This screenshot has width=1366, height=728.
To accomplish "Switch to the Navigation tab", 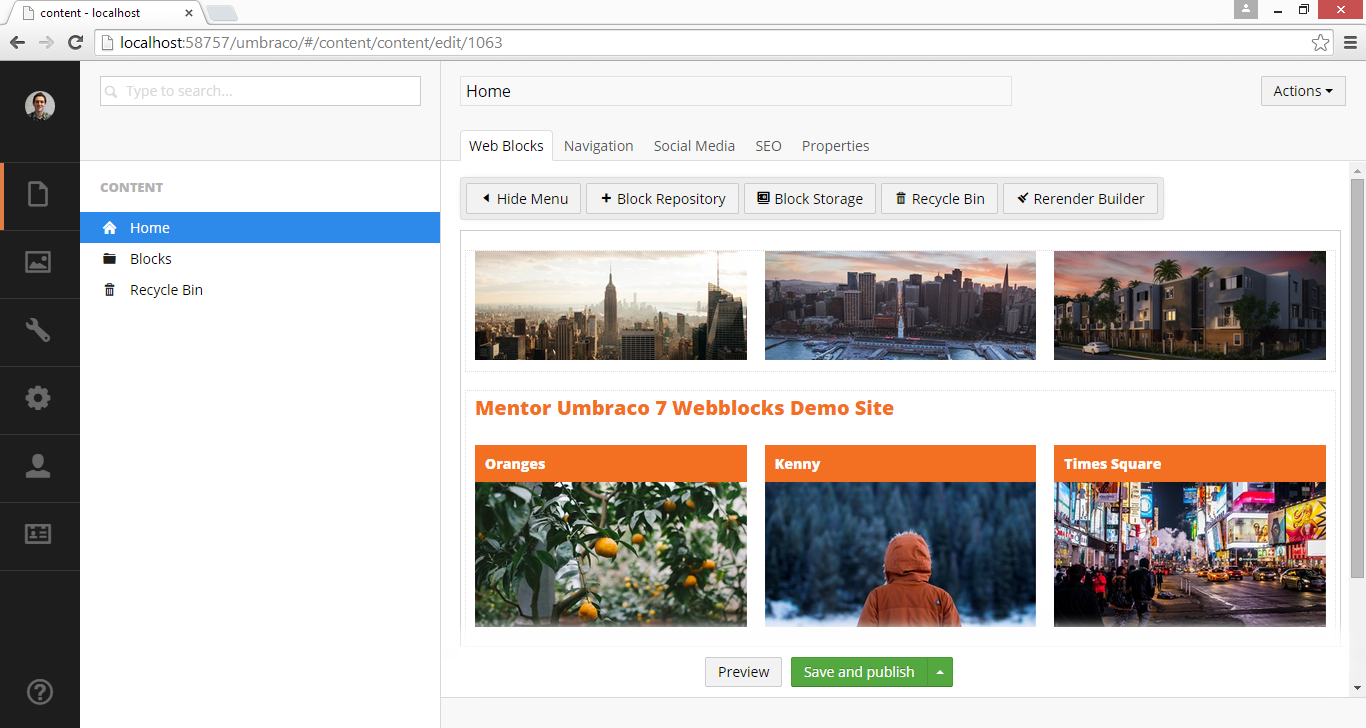I will pyautogui.click(x=598, y=145).
